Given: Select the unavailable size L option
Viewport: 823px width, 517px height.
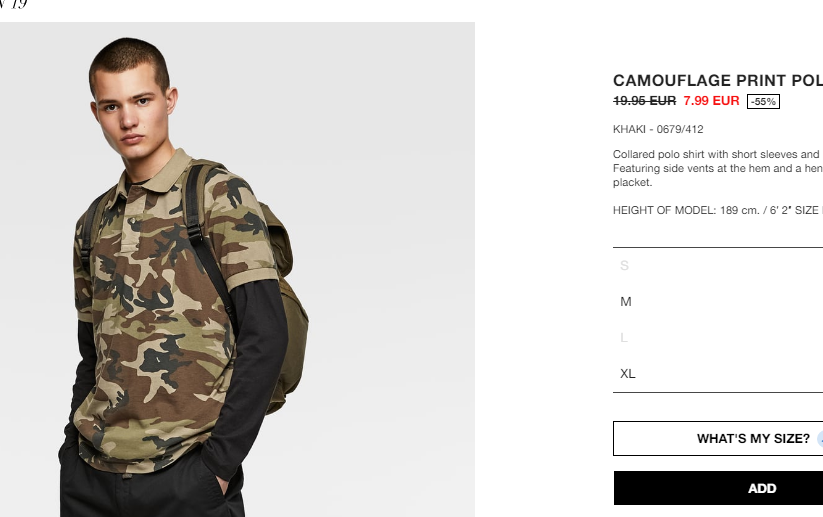Looking at the screenshot, I should coord(718,337).
